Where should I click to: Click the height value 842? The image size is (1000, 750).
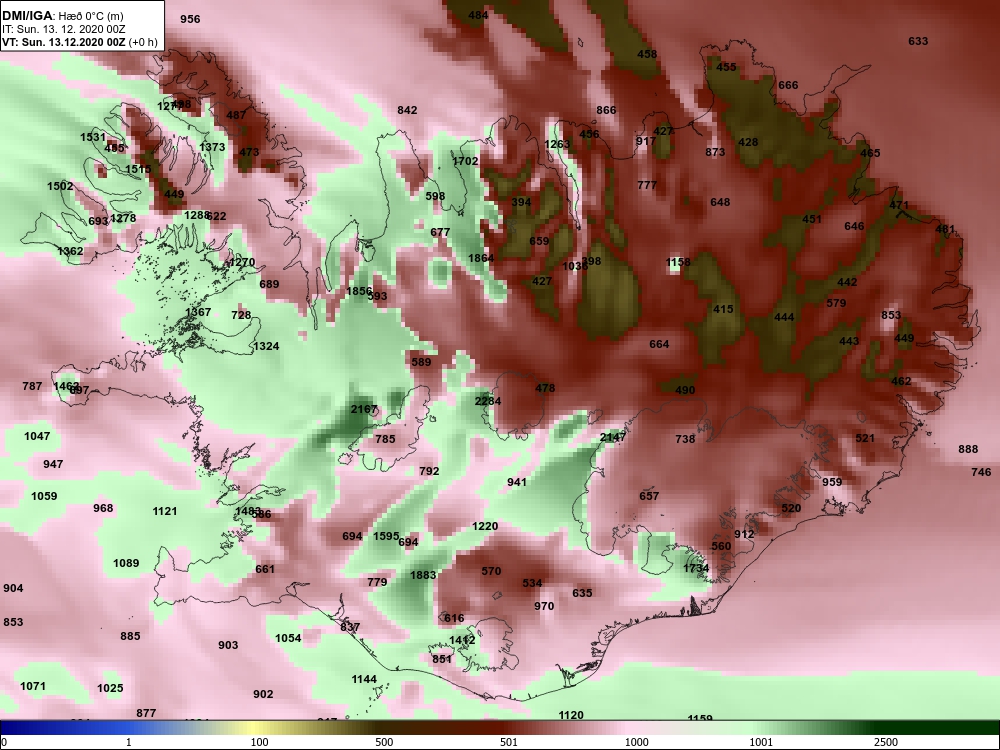click(407, 110)
